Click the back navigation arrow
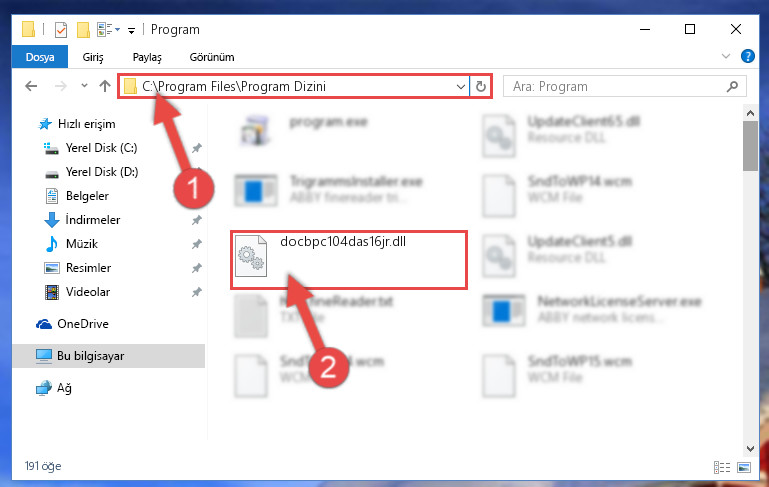The image size is (769, 487). click(x=31, y=86)
